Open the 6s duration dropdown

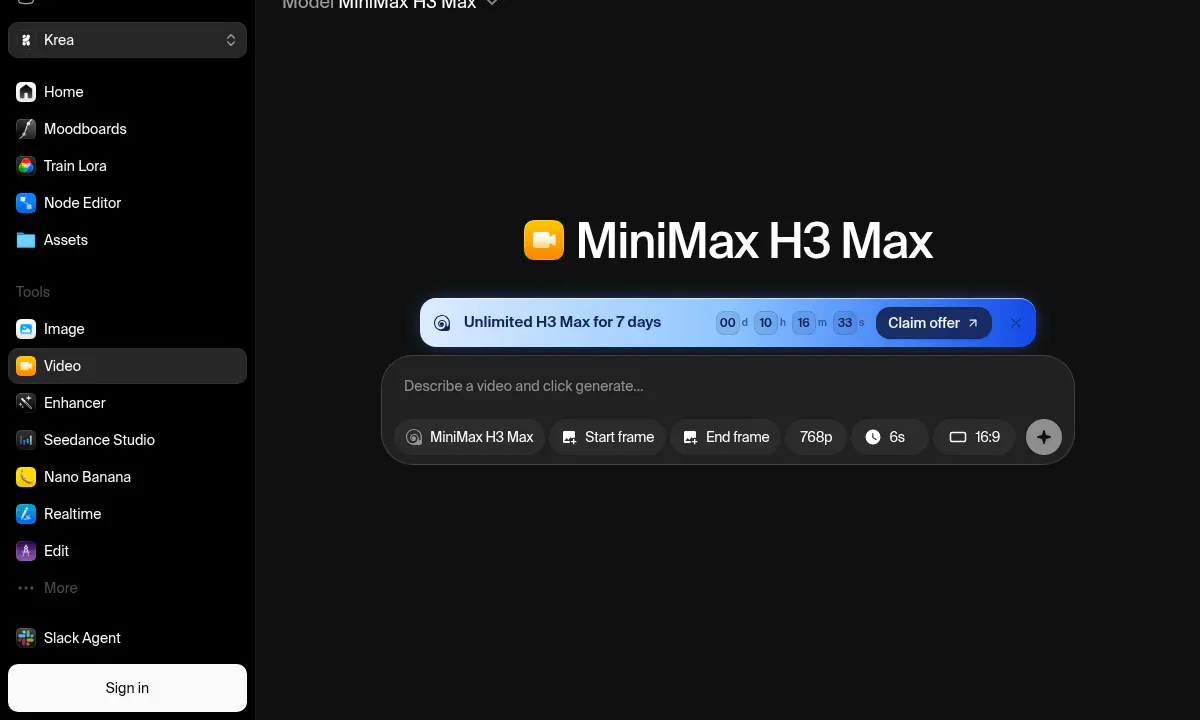(889, 437)
